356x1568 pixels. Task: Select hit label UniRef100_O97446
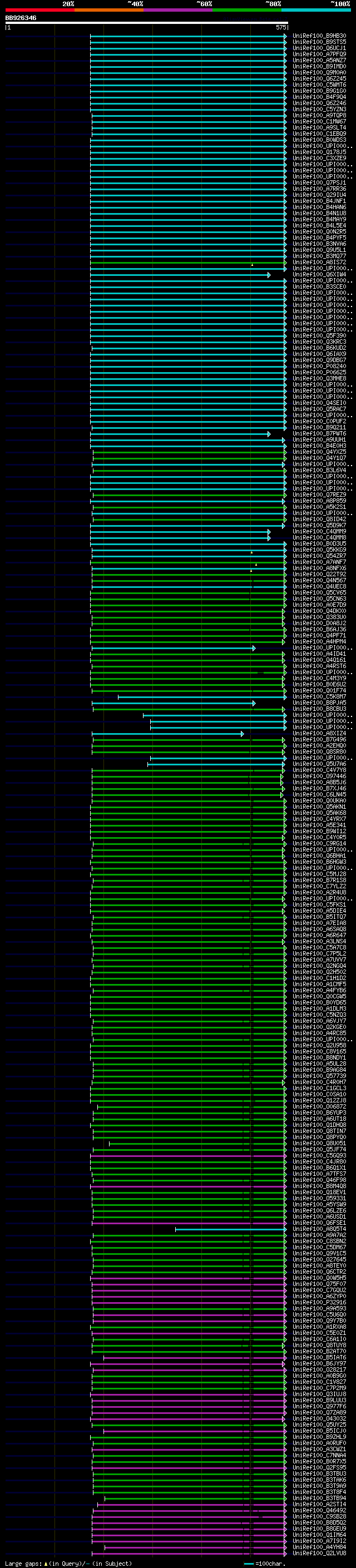319,776
